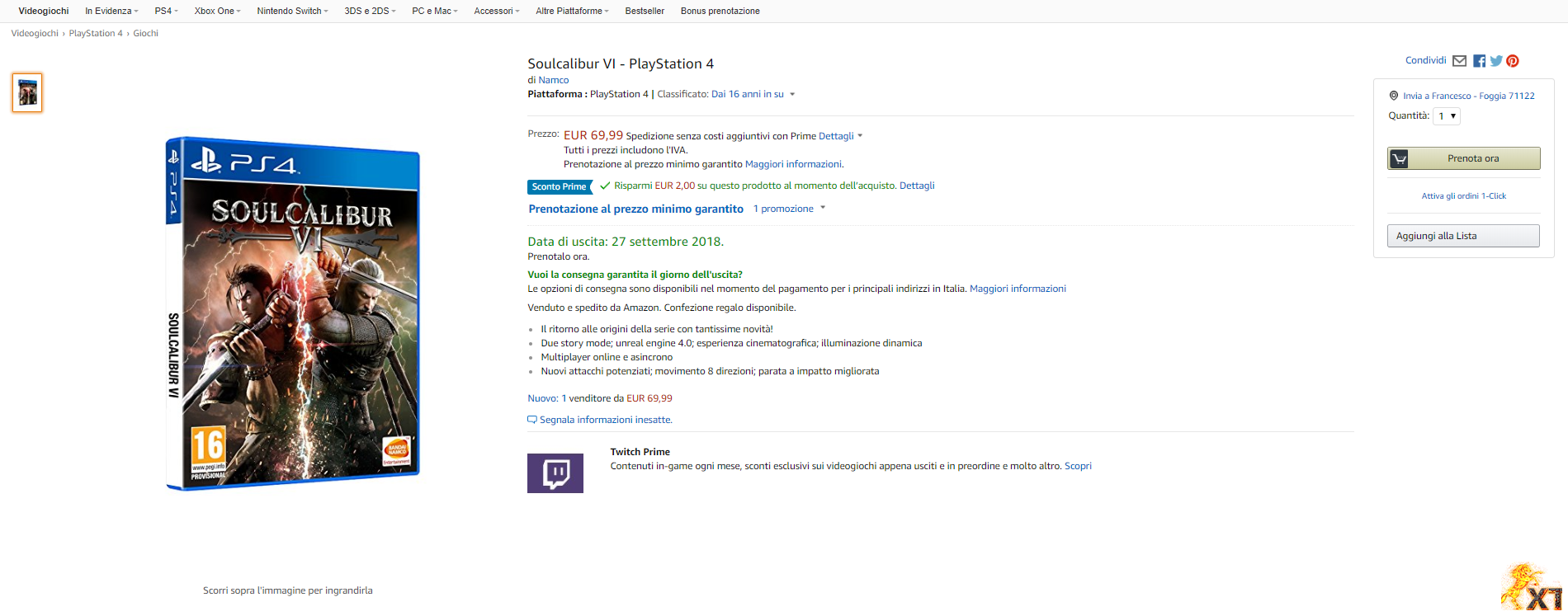Viewport: 1568px width, 616px height.
Task: Click the shopping cart icon on Prenota ora
Action: pyautogui.click(x=1399, y=158)
